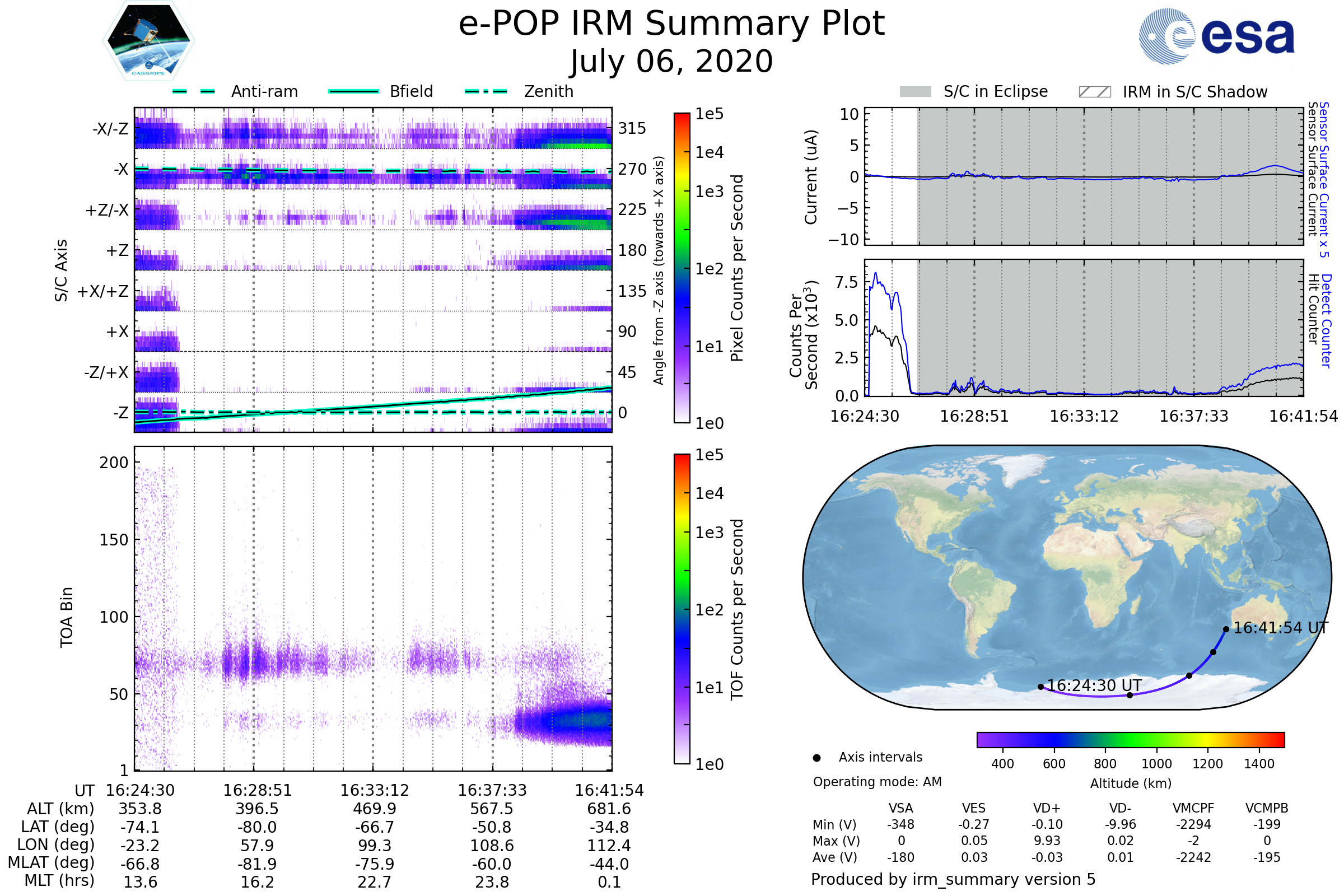The height and width of the screenshot is (896, 1344).
Task: Click the Operating mode: AM text
Action: (877, 782)
